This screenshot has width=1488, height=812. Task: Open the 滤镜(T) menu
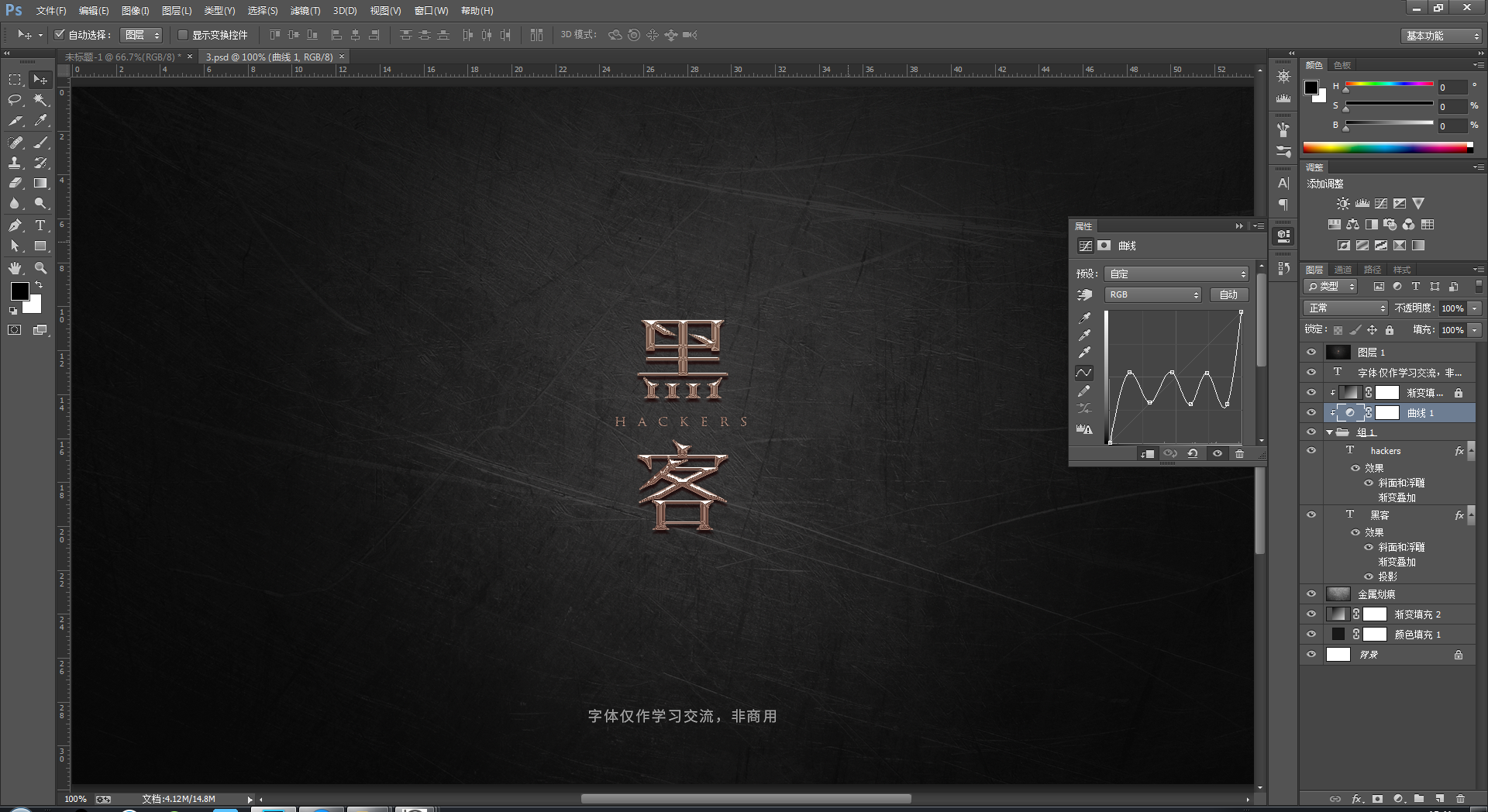[305, 11]
